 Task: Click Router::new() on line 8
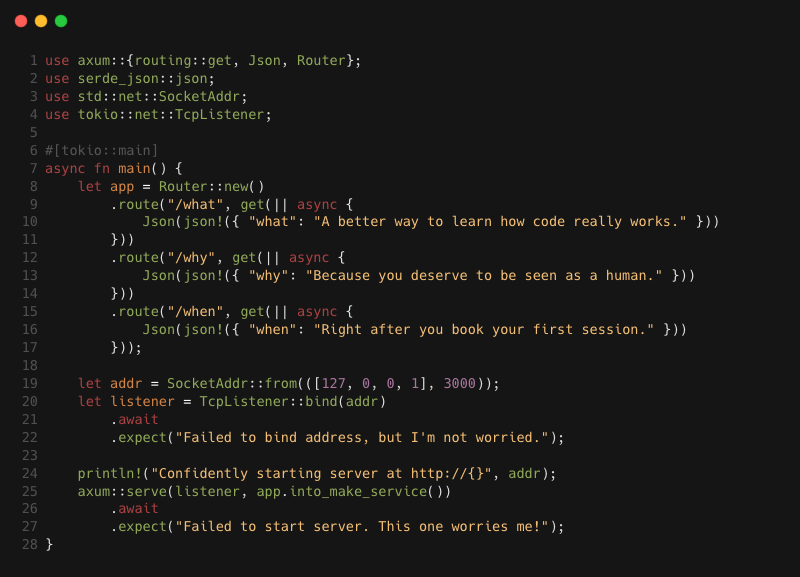[x=212, y=186]
